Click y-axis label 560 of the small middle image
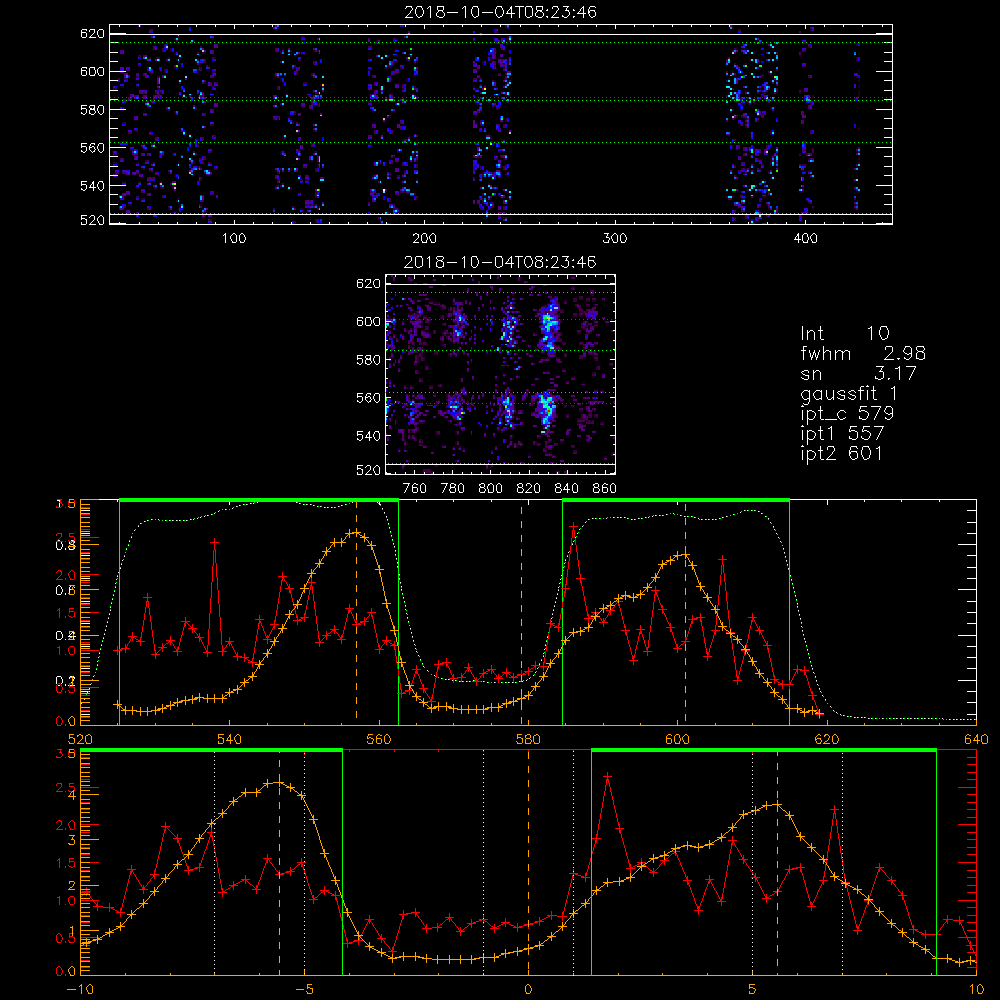Image resolution: width=1000 pixels, height=1000 pixels. (x=369, y=397)
